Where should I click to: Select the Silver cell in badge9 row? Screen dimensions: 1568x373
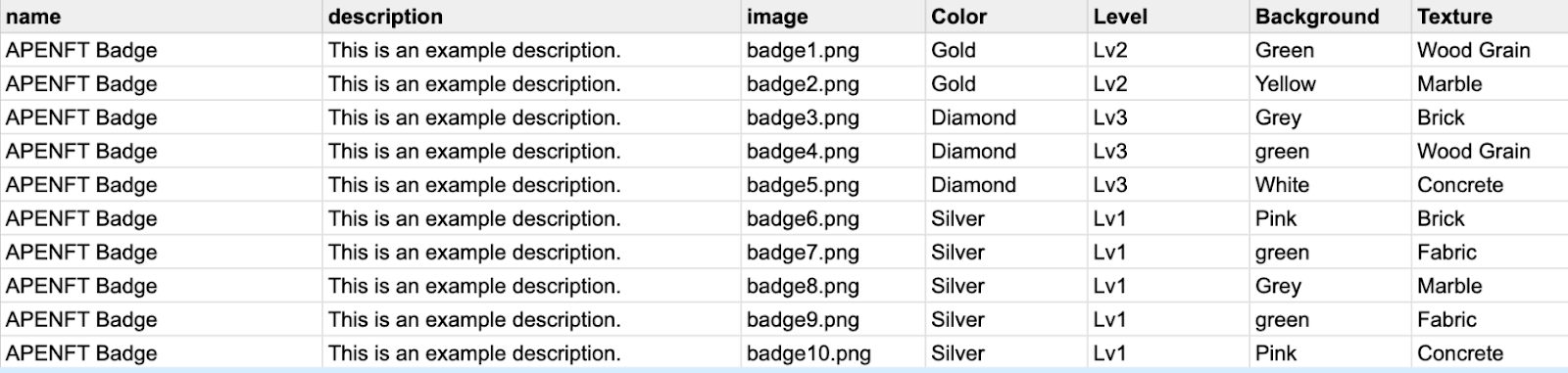pos(1006,320)
